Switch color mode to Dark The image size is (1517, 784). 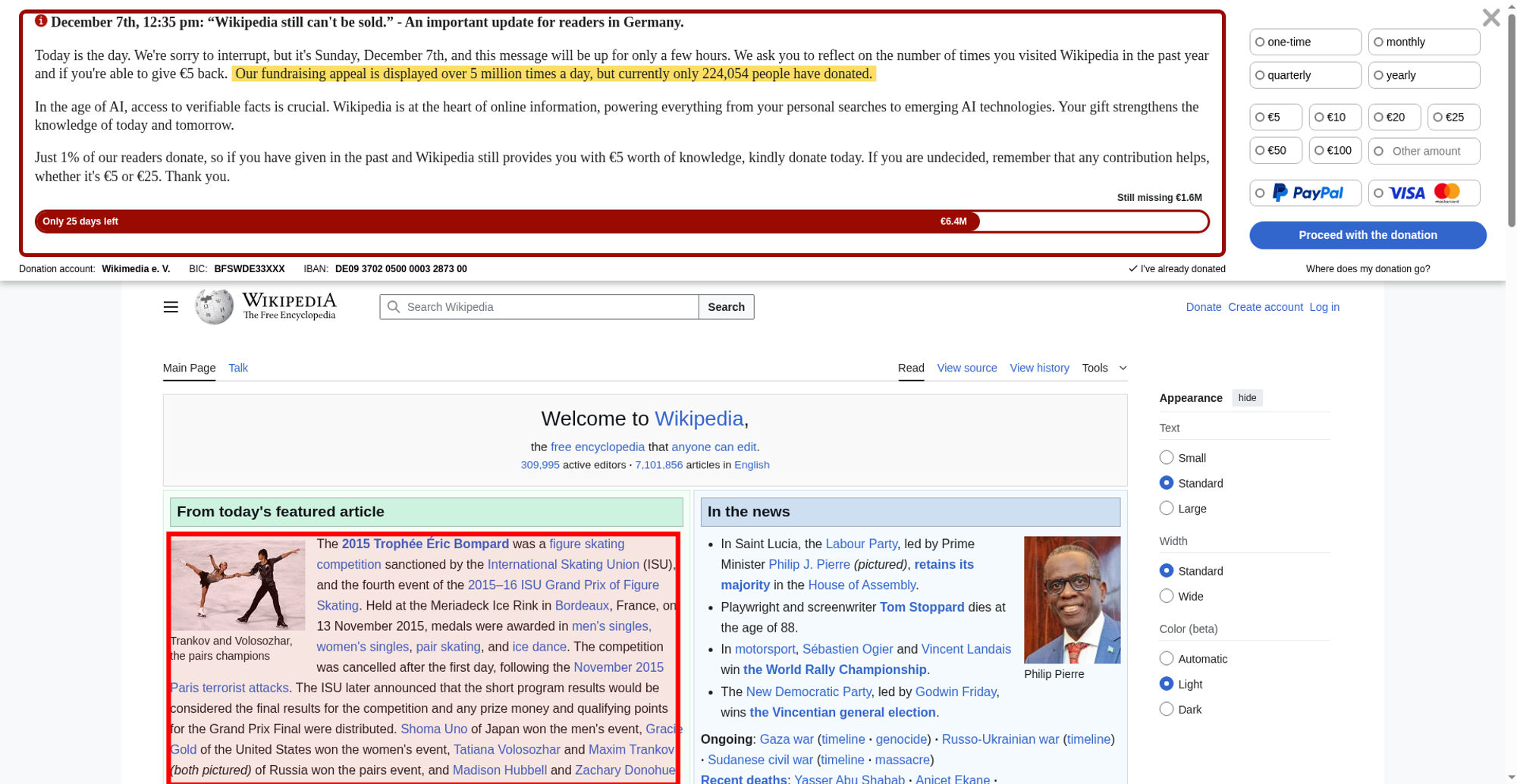click(1167, 709)
